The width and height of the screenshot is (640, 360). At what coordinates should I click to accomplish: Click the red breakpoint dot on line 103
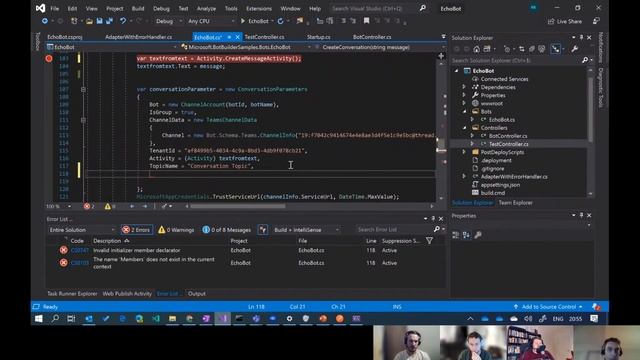click(x=49, y=58)
